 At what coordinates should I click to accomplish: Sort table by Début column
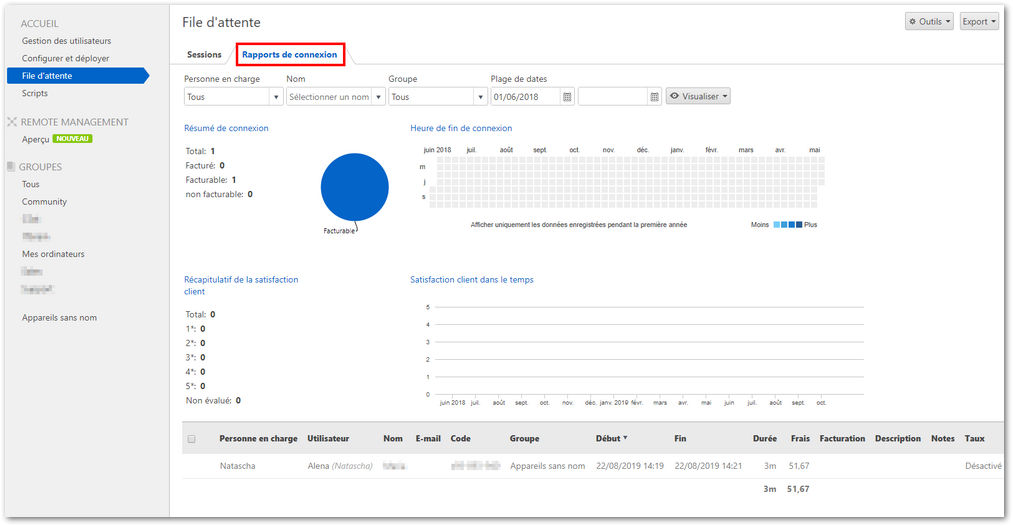click(x=611, y=438)
